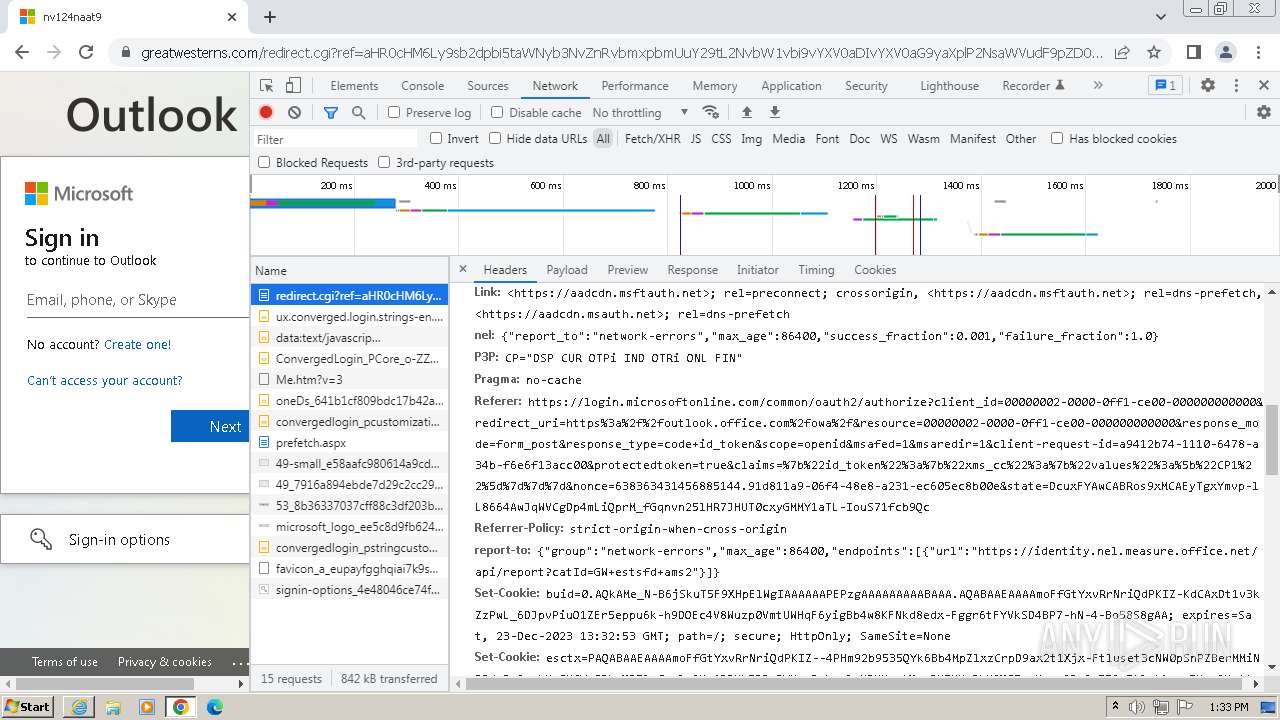Select the Me.htm?v=3 request row

pyautogui.click(x=349, y=379)
